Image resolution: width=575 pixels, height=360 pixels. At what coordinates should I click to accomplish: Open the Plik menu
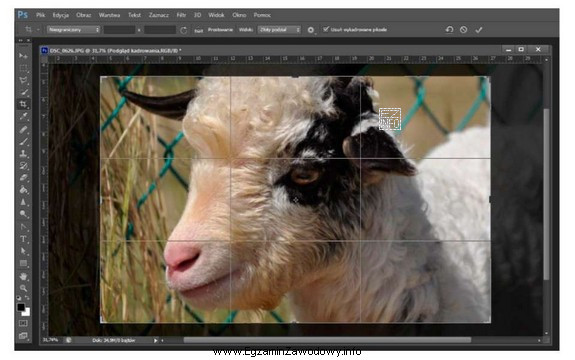[40, 15]
